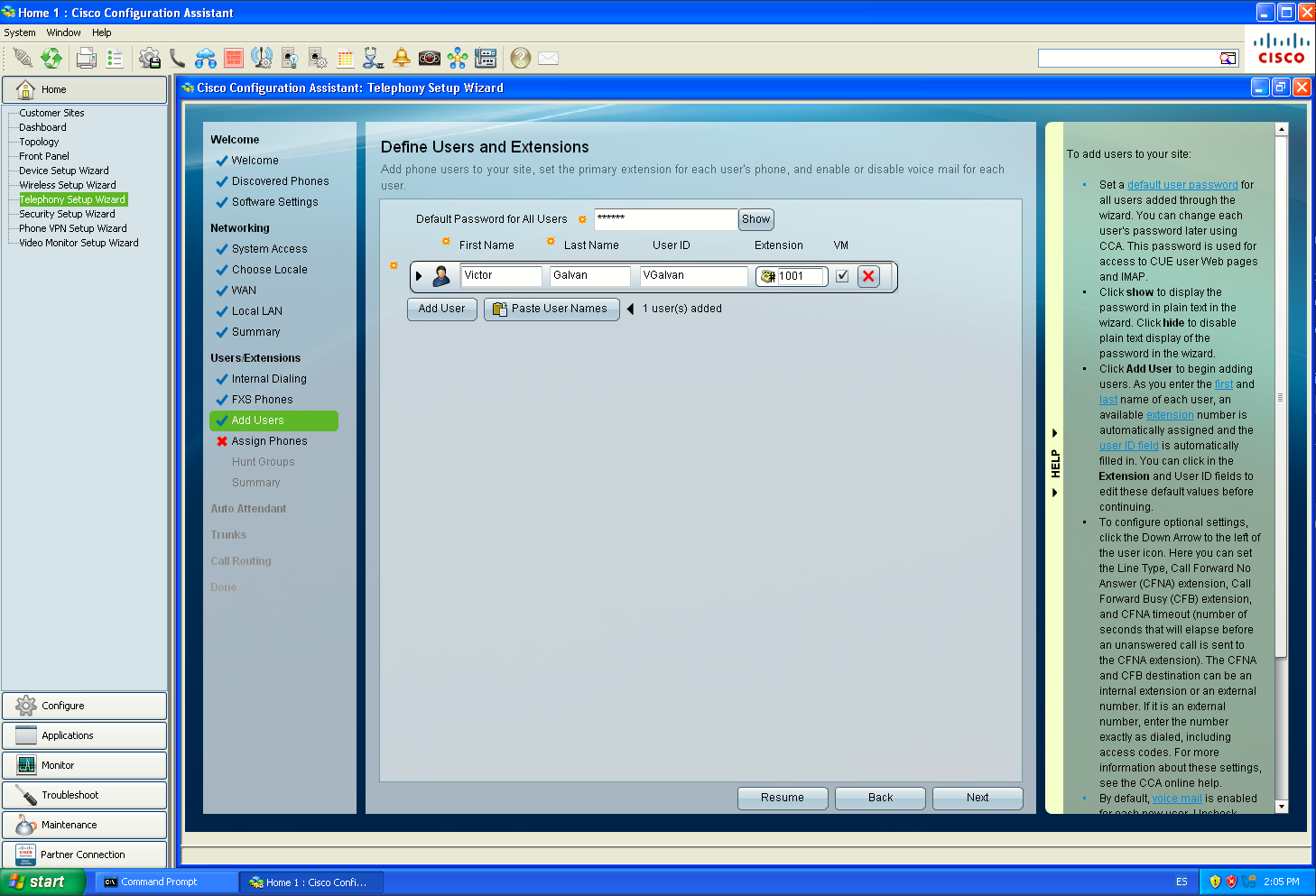Click the HELP panel's lower arrow
The width and height of the screenshot is (1316, 896).
point(1054,493)
